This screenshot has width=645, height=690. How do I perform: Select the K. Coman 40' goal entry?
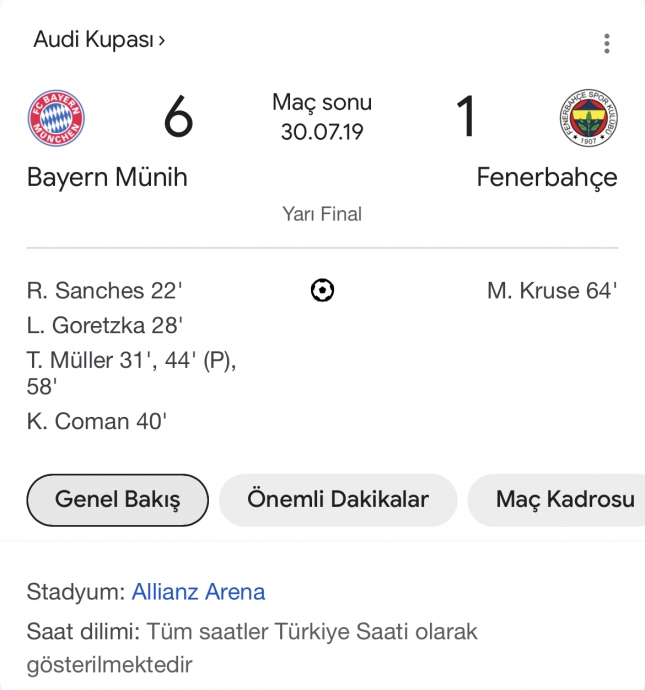click(x=97, y=421)
